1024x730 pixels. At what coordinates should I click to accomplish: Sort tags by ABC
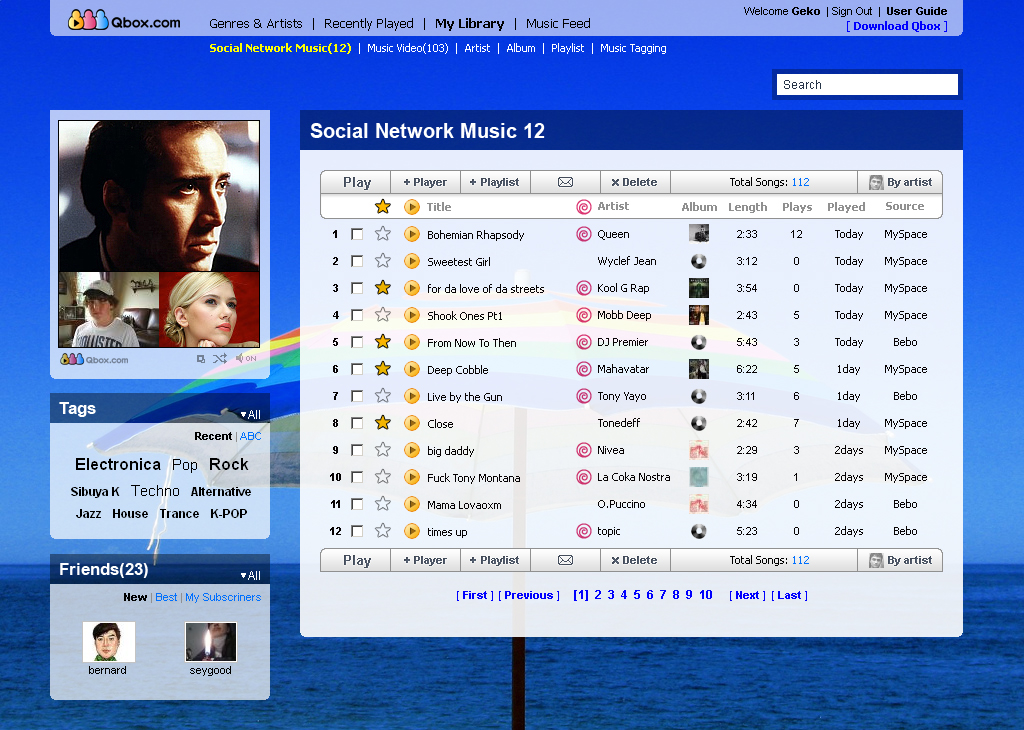[250, 436]
